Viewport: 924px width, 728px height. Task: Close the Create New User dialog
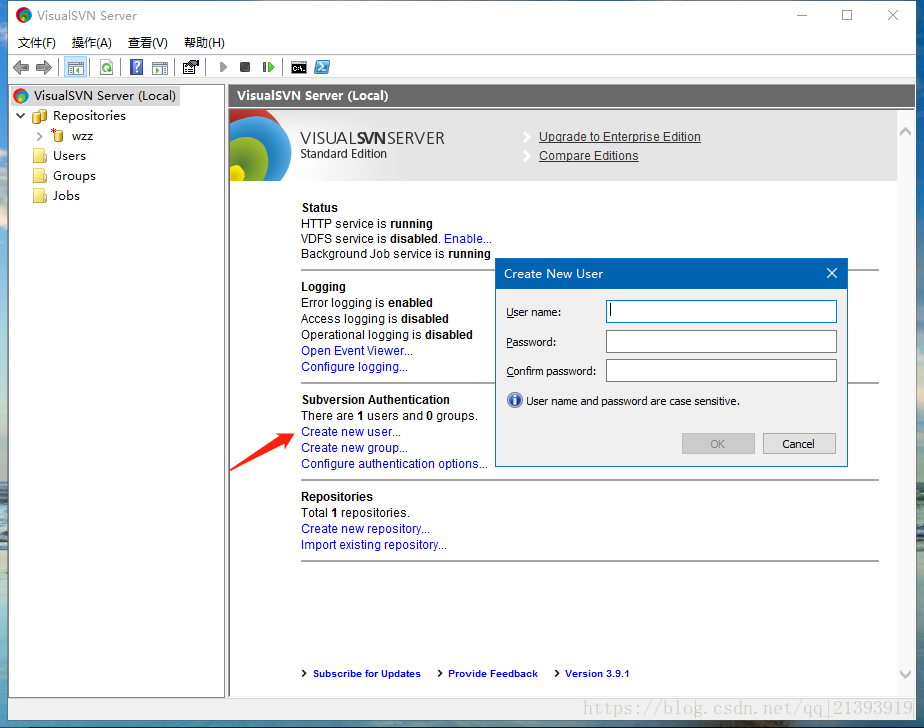pos(831,274)
